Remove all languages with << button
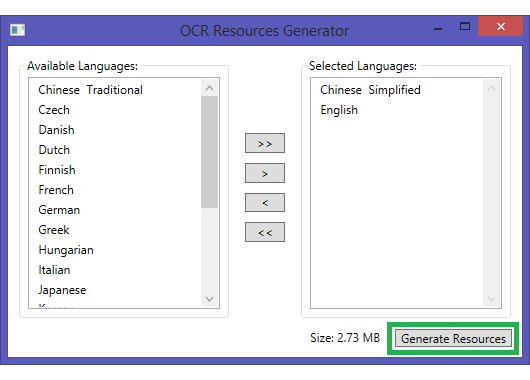The width and height of the screenshot is (530, 380). (x=265, y=232)
